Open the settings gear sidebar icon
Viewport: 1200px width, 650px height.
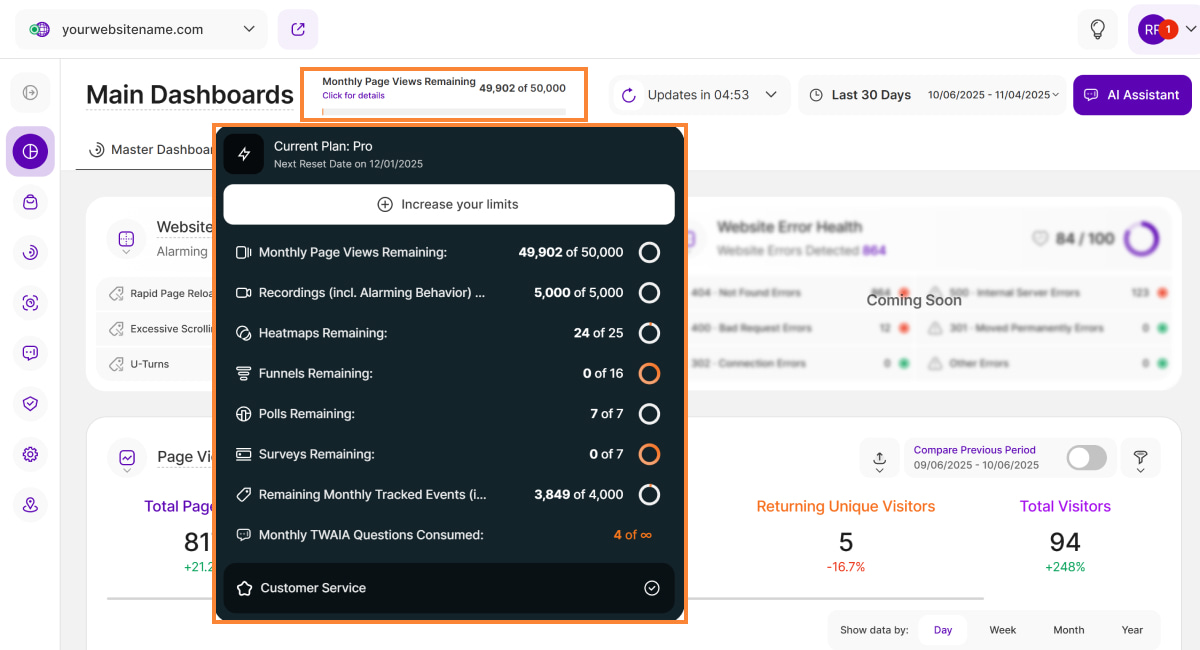coord(30,454)
